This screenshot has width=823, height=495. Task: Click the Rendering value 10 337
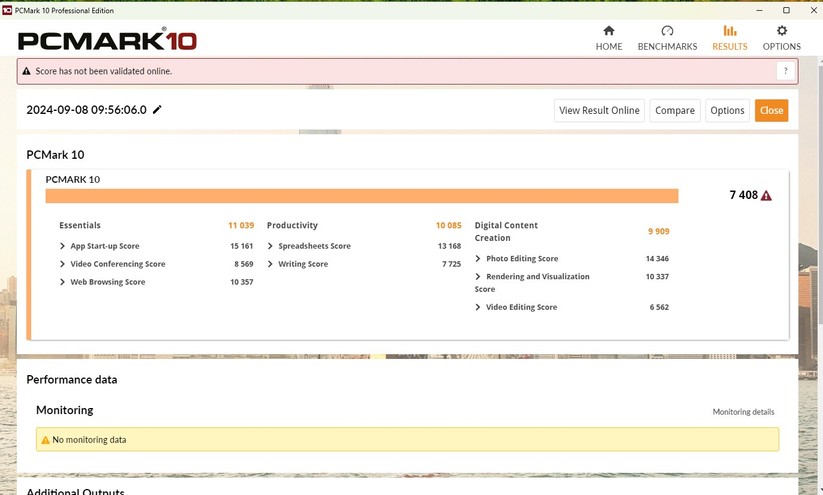(657, 277)
